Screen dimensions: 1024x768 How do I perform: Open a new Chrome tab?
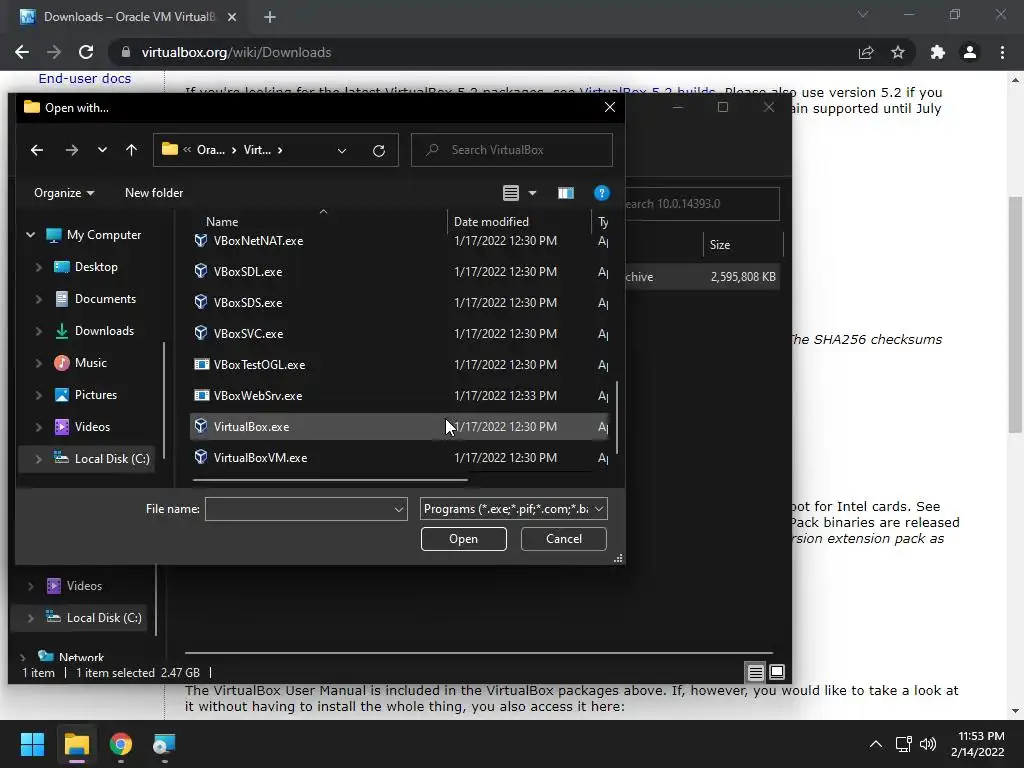click(270, 17)
